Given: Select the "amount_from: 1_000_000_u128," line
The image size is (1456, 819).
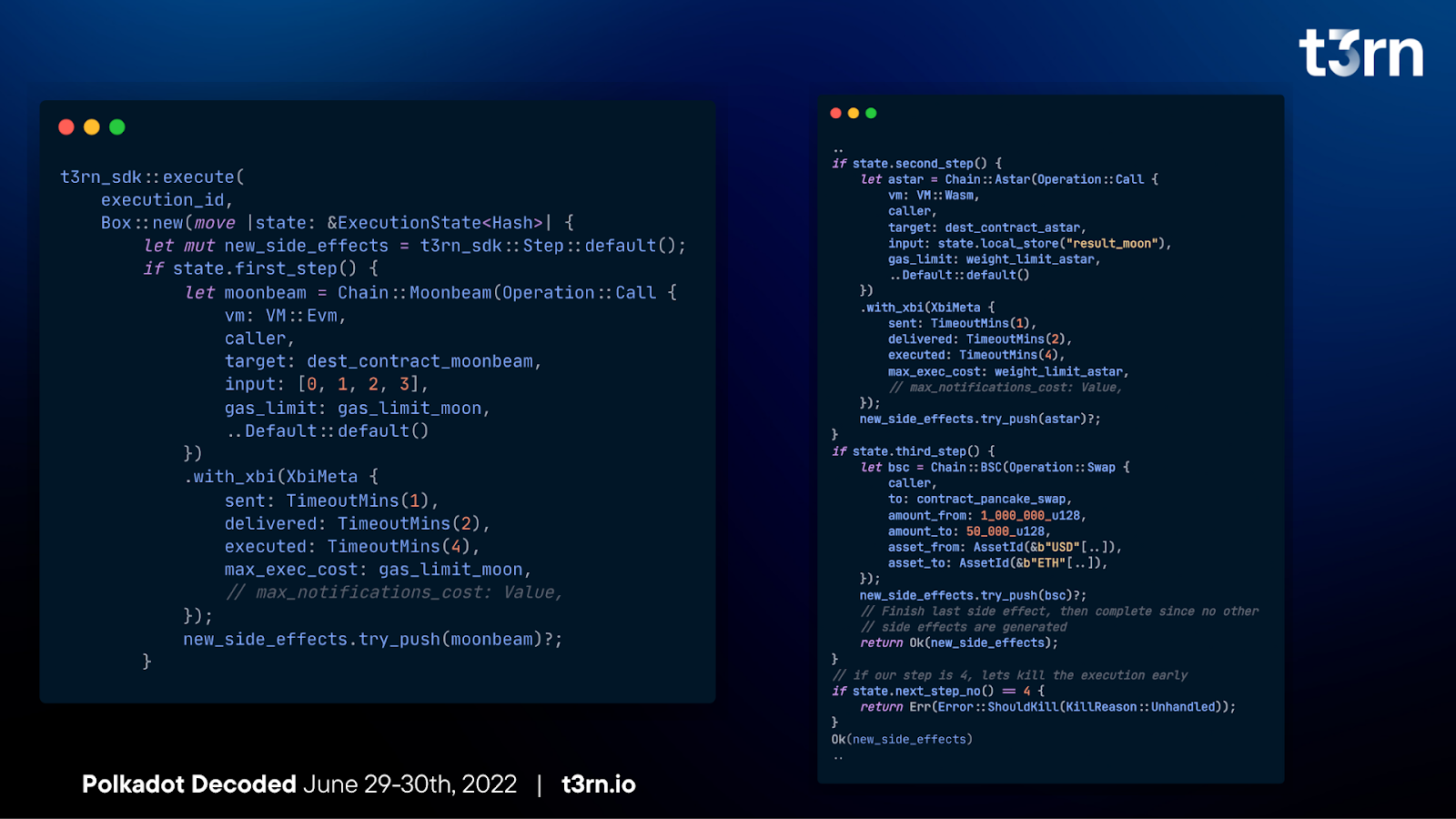Looking at the screenshot, I should click(987, 516).
